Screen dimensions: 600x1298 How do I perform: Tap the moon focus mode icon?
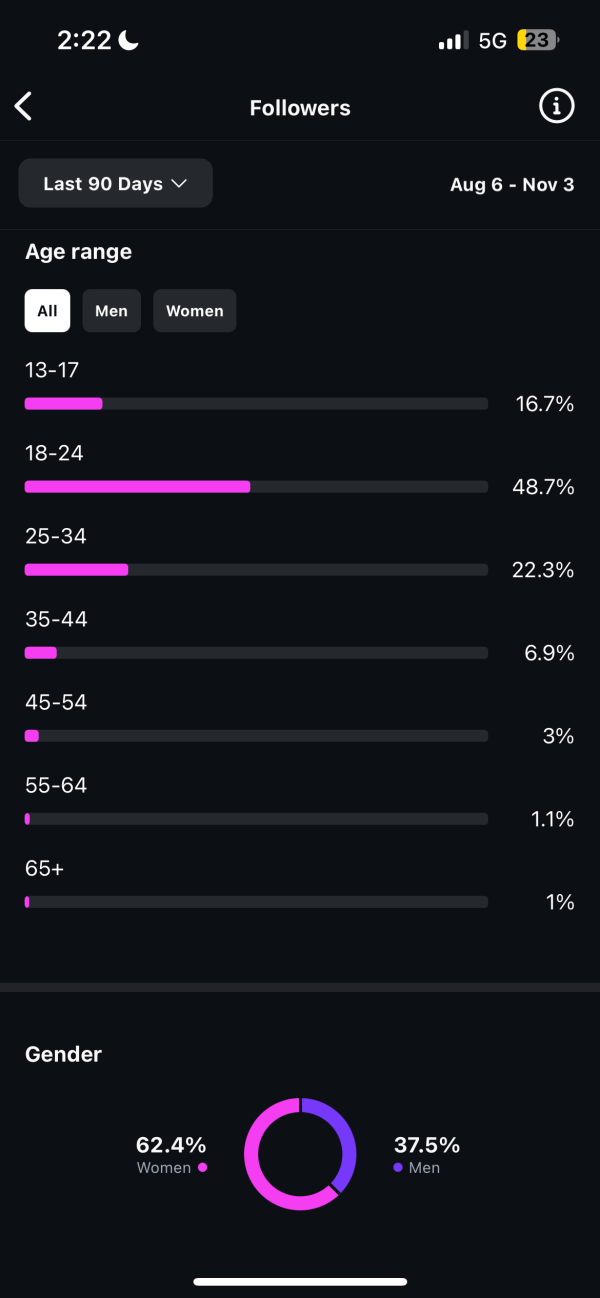pos(129,40)
